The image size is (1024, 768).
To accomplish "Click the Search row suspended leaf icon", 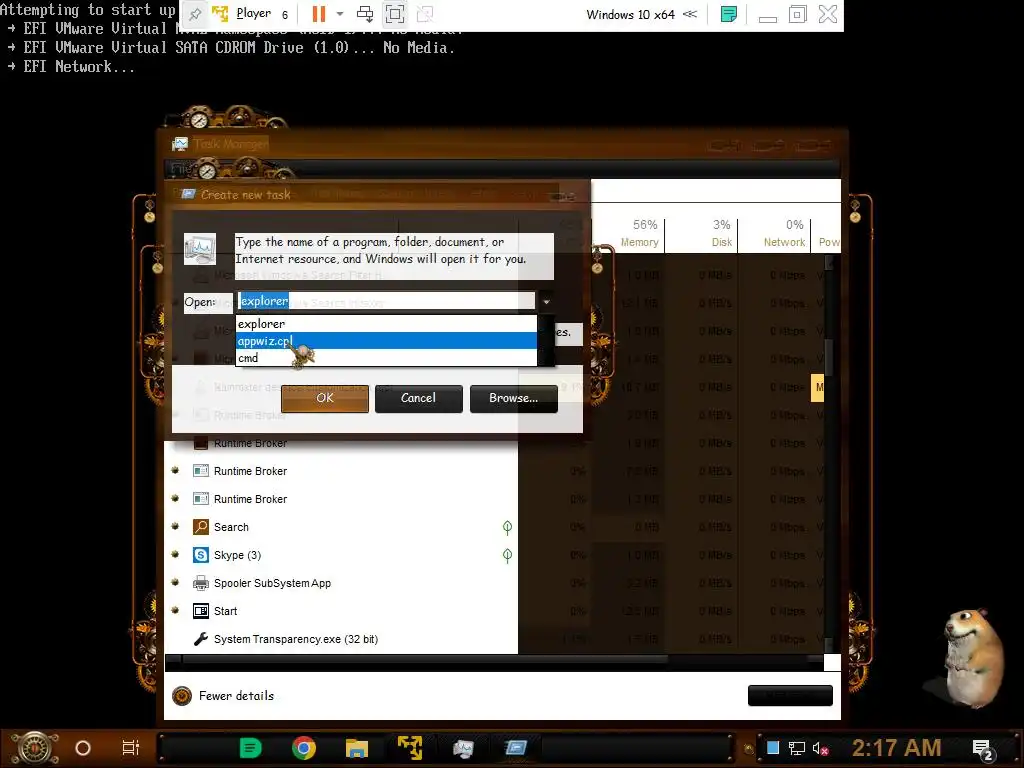I will tap(507, 528).
